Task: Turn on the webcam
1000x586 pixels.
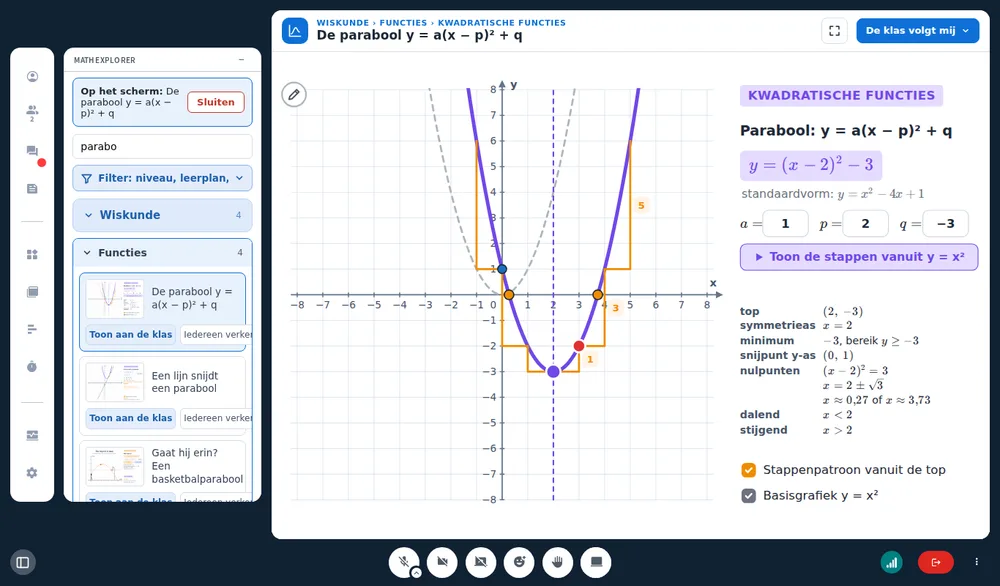Action: (x=442, y=562)
